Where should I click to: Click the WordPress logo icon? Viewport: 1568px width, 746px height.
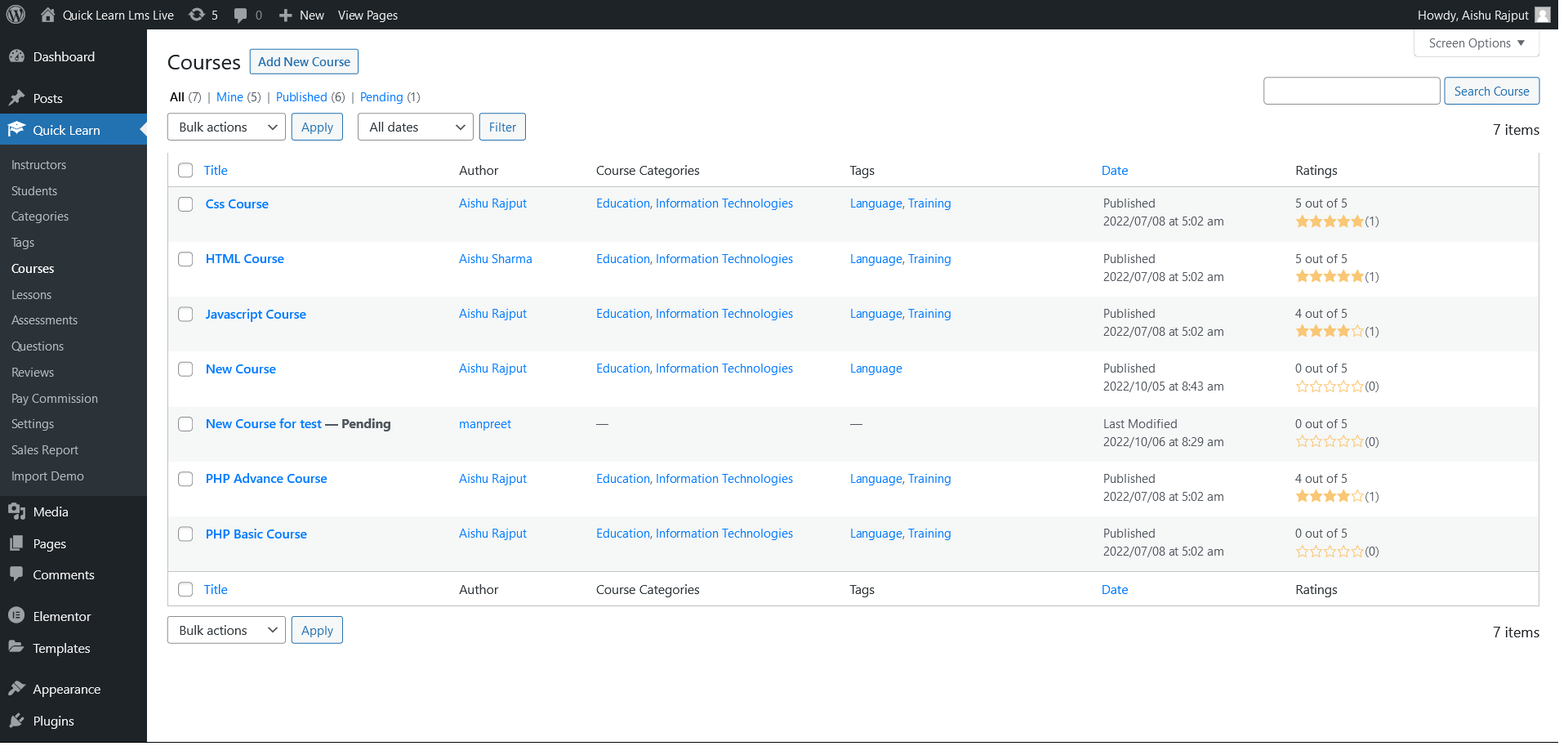16,15
